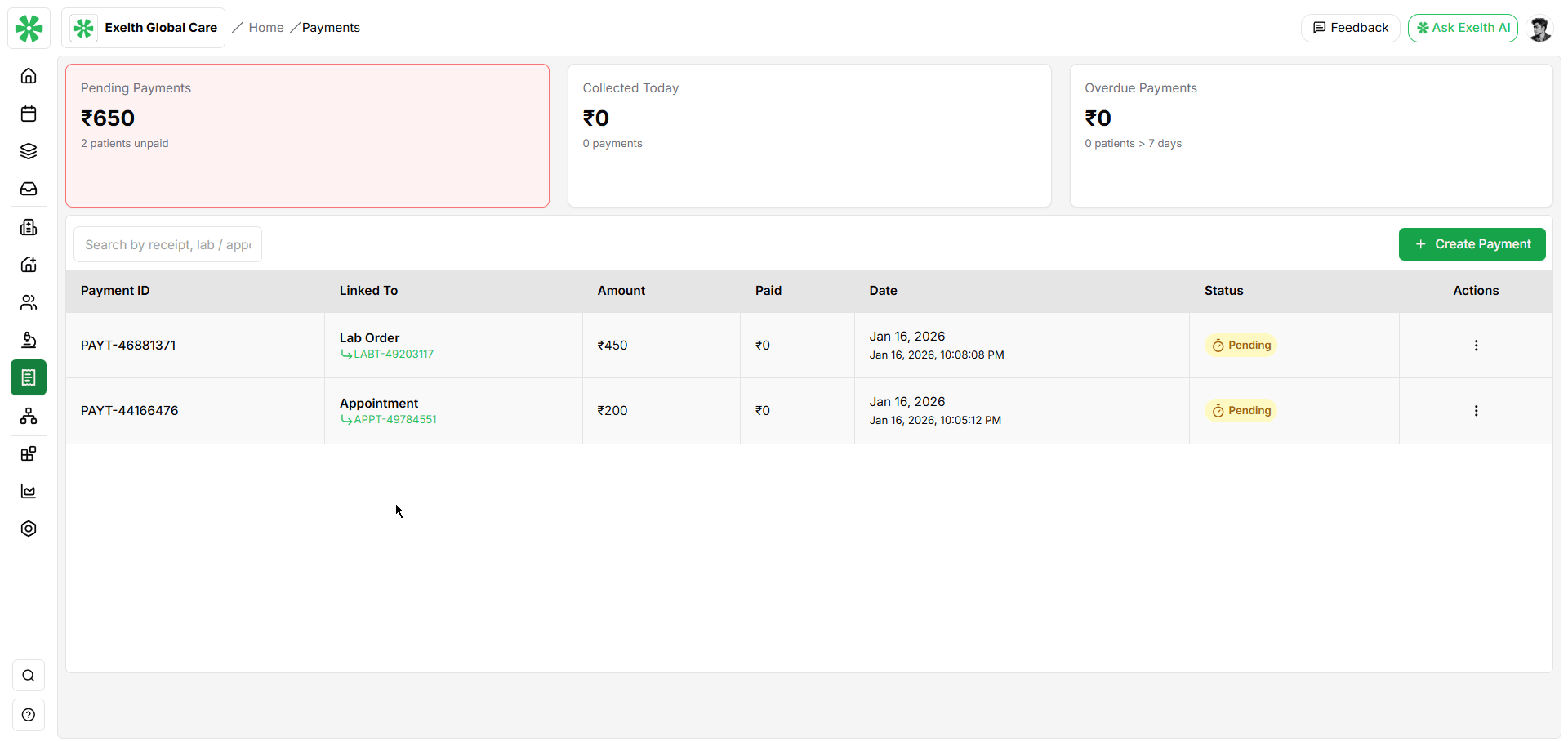Click the receipt search field
1568x741 pixels.
(x=167, y=243)
